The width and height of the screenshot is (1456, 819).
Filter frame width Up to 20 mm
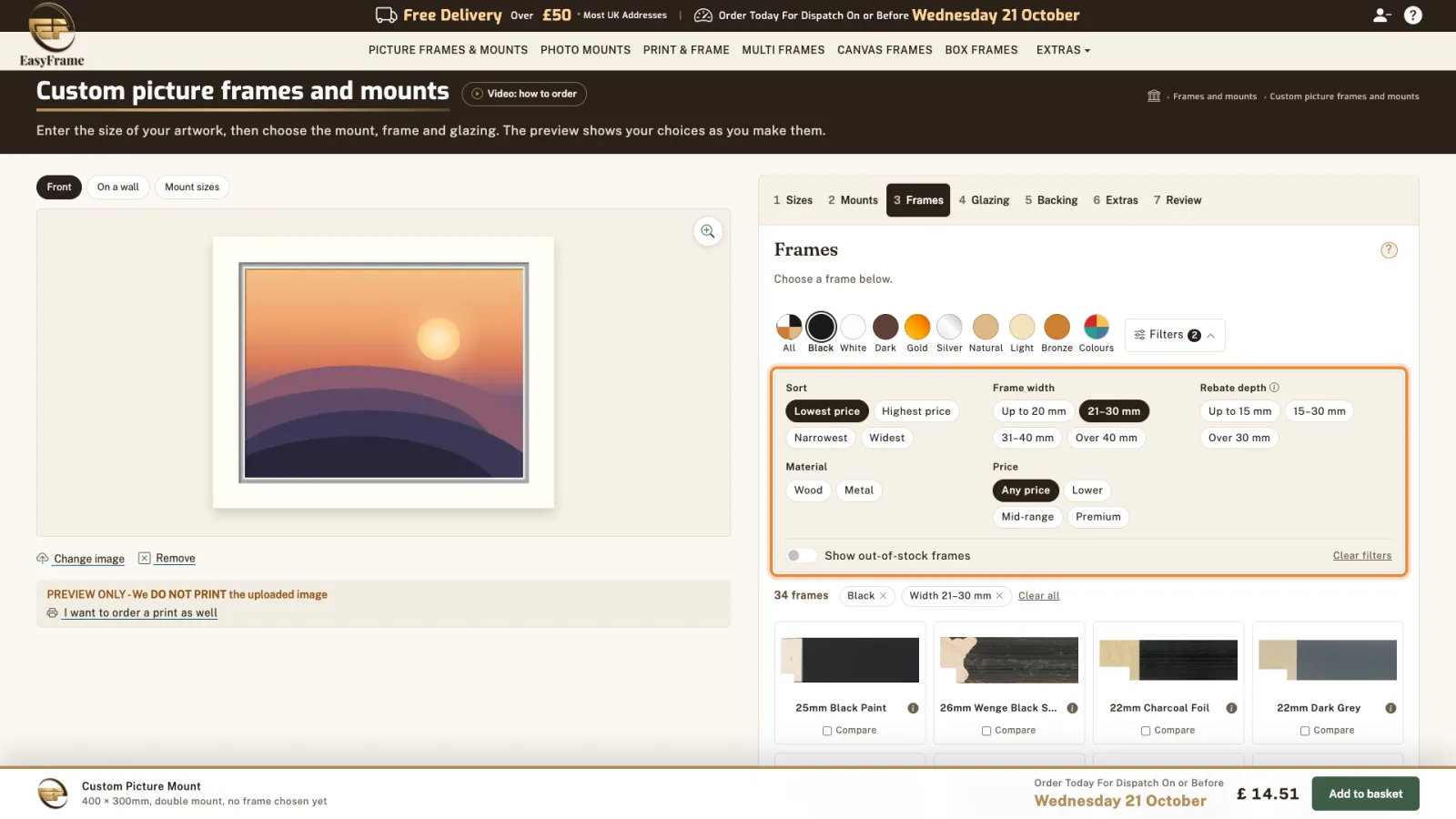click(x=1033, y=411)
